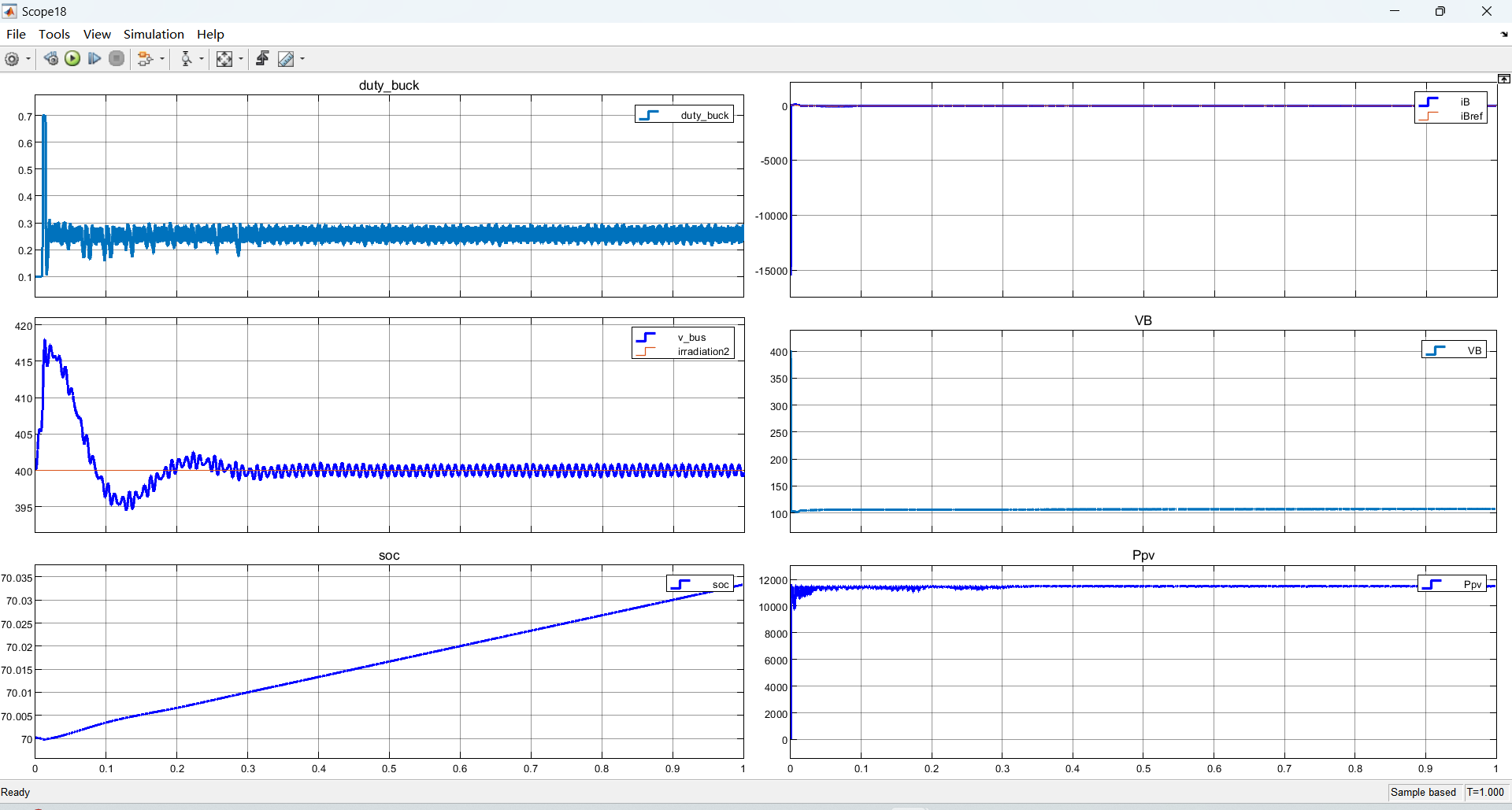Screen dimensions: 1512x810
Task: Expand dropdown arrow beside Zoom tool
Action: (202, 59)
